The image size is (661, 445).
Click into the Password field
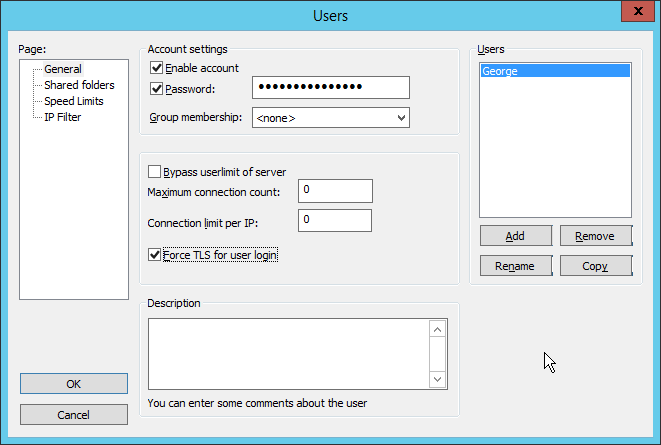click(x=331, y=87)
